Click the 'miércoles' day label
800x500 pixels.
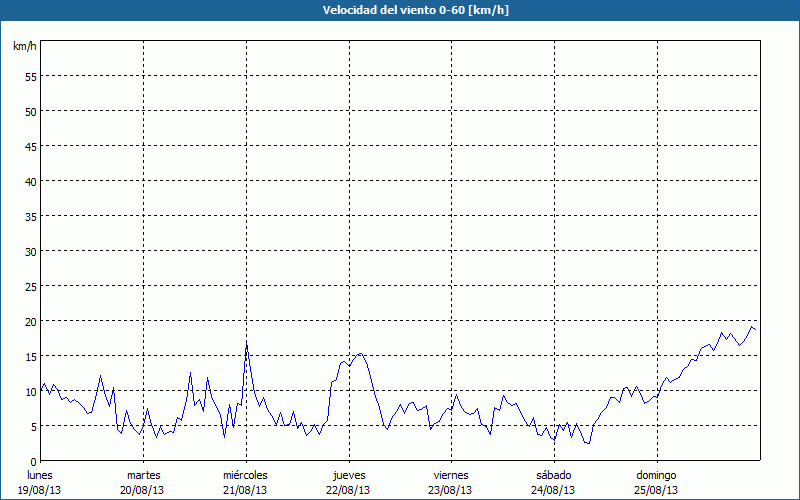(245, 475)
